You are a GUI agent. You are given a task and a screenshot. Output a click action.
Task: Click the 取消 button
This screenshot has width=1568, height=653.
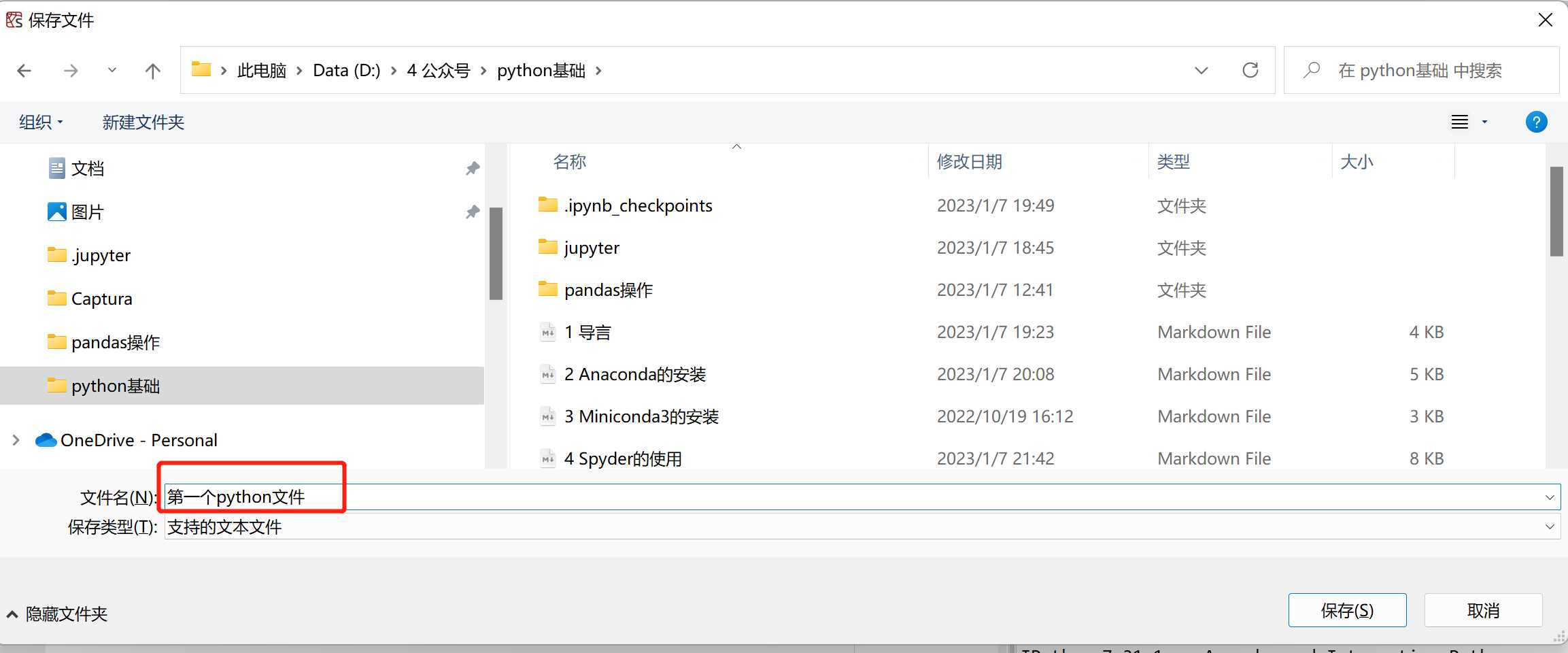tap(1484, 610)
